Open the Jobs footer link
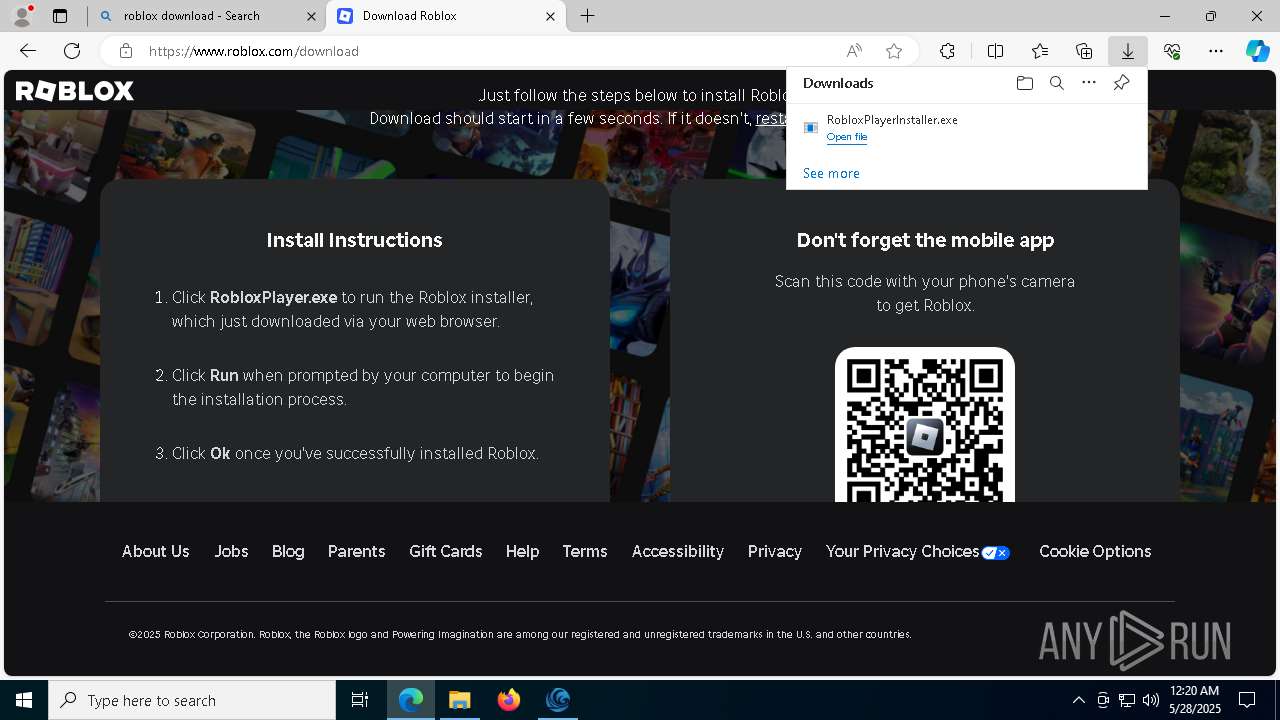1280x720 pixels. tap(231, 551)
